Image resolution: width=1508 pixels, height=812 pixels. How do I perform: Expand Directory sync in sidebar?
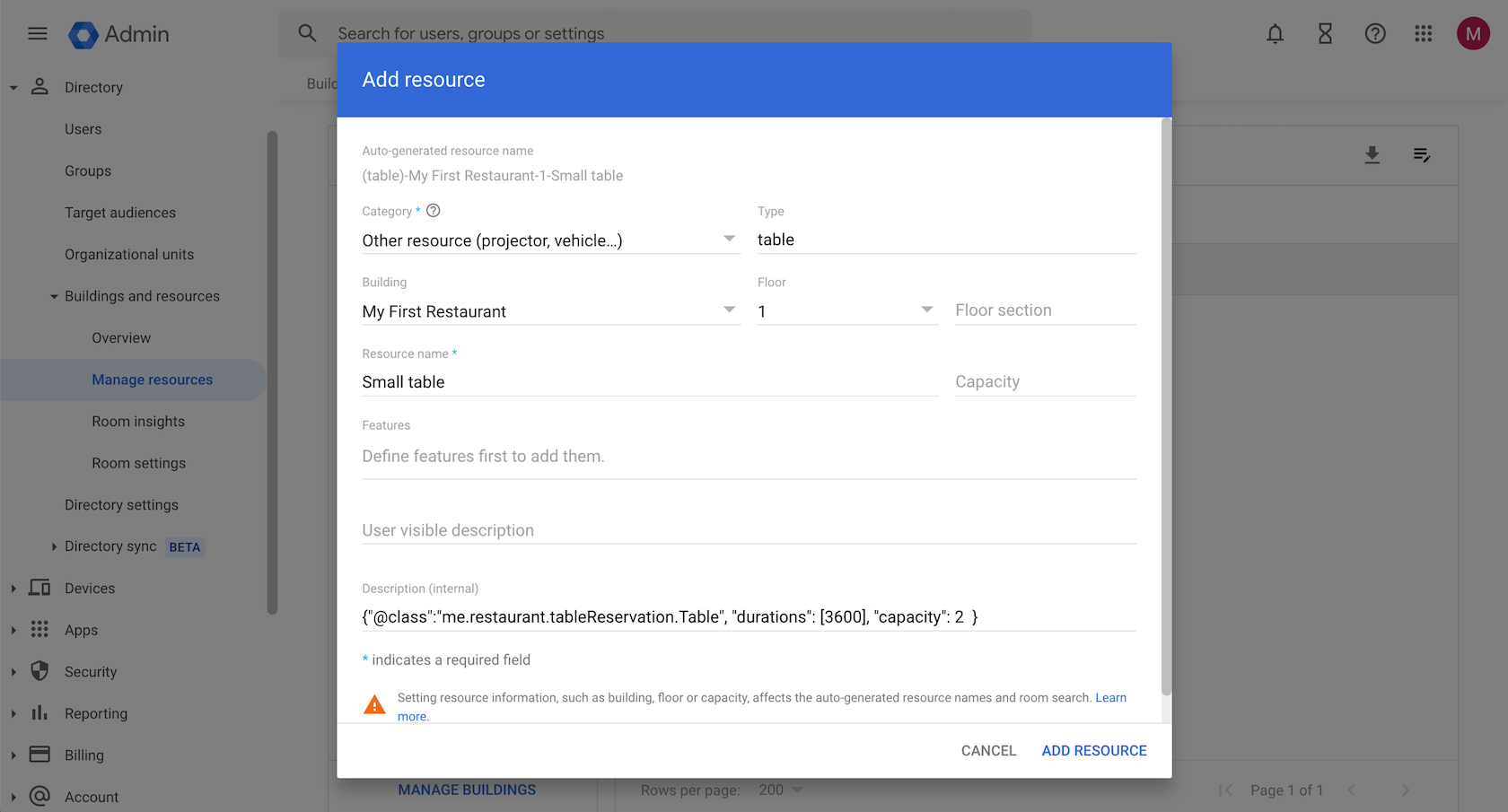pyautogui.click(x=54, y=546)
